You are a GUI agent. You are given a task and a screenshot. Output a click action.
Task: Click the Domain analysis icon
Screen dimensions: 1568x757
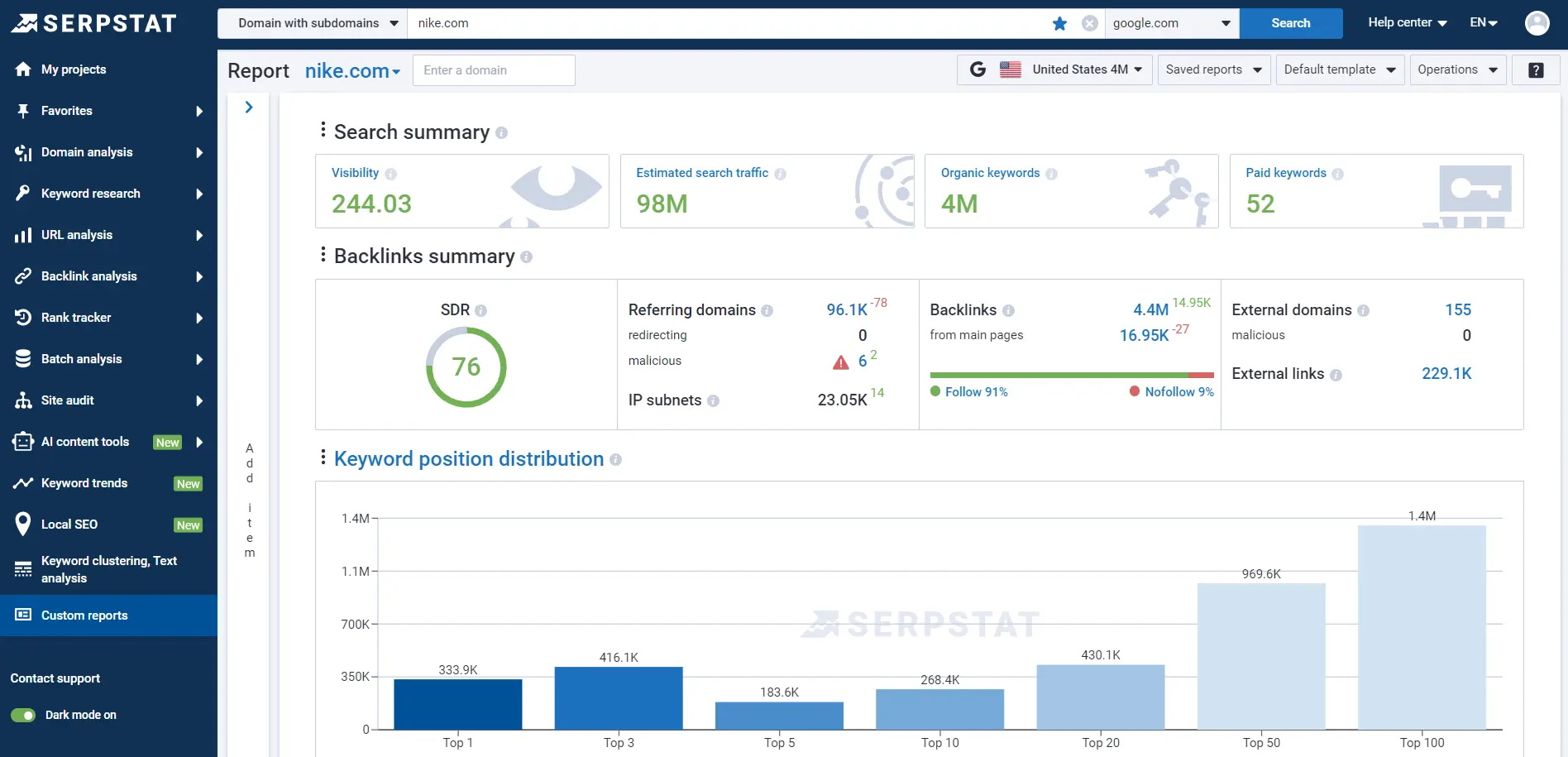point(23,152)
